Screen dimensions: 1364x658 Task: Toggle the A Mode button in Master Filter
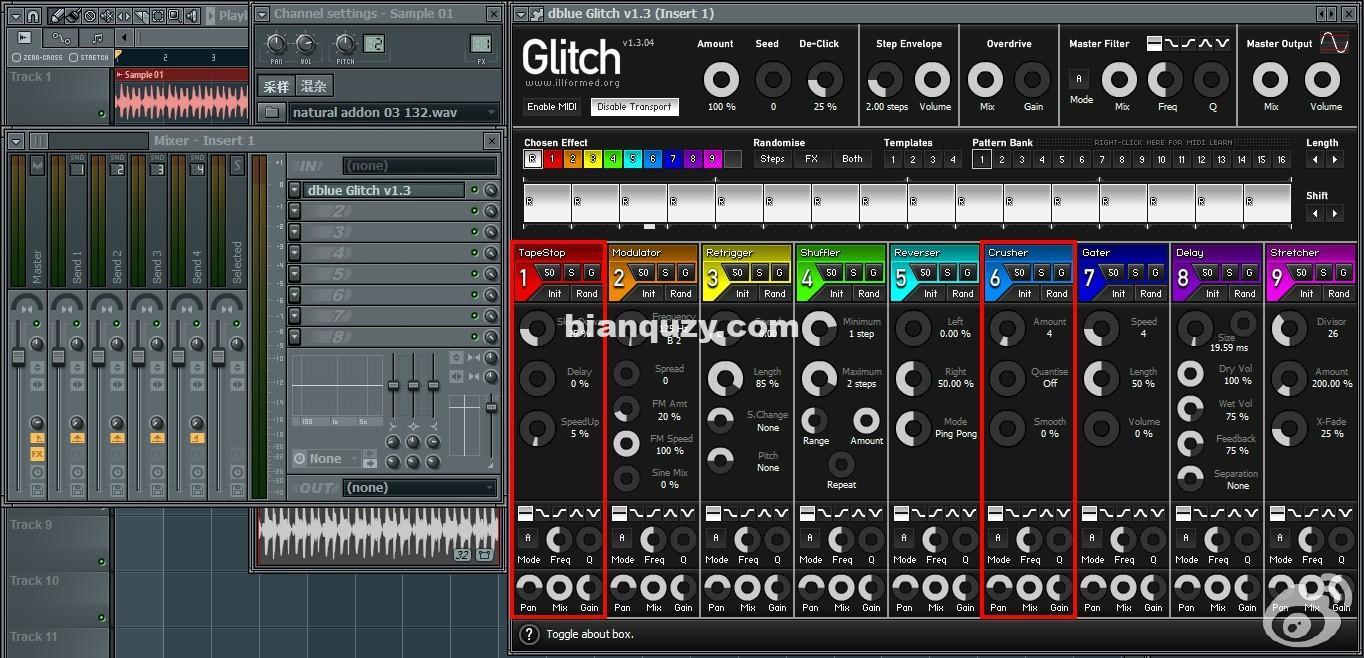[1079, 79]
